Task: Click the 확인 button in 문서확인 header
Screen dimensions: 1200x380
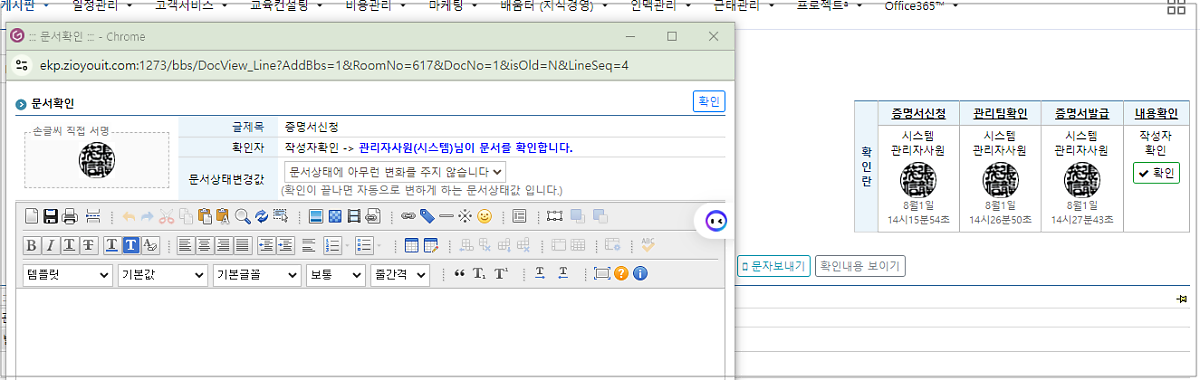Action: click(709, 102)
